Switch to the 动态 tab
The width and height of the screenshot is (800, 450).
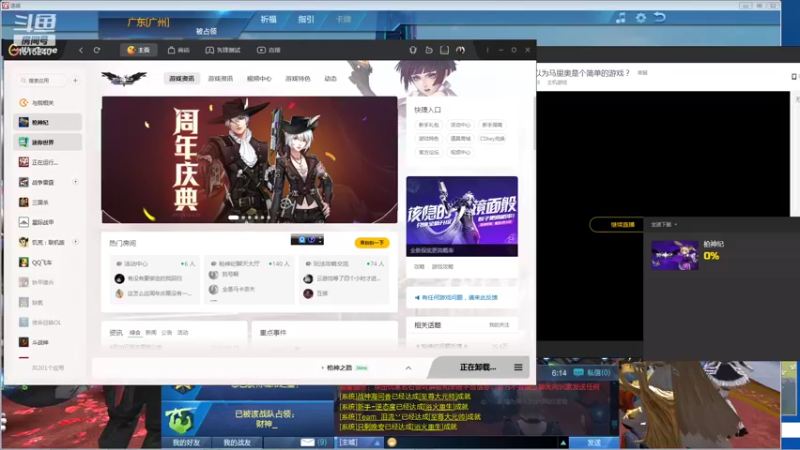pos(331,79)
